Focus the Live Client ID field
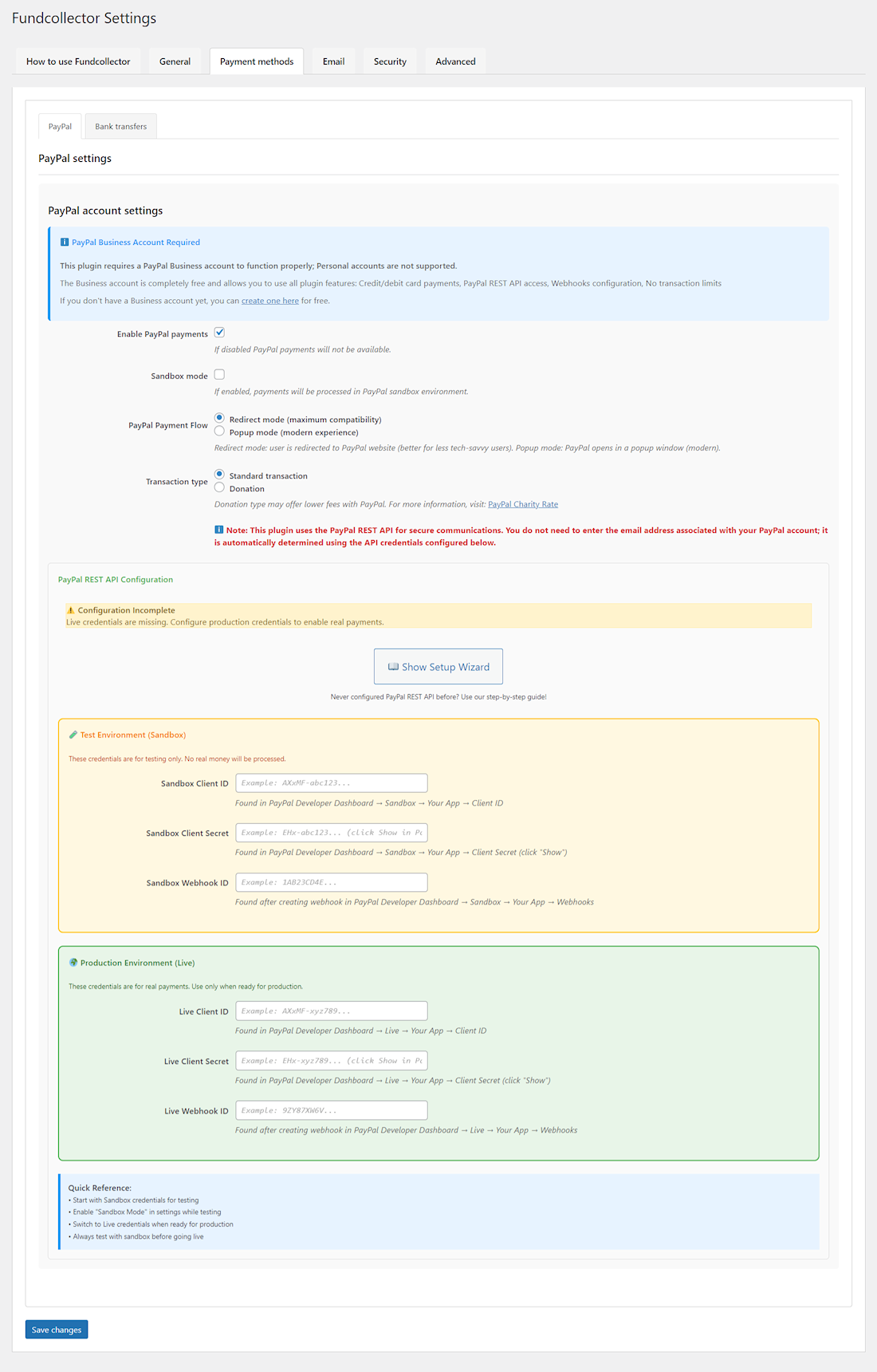 pyautogui.click(x=332, y=1011)
